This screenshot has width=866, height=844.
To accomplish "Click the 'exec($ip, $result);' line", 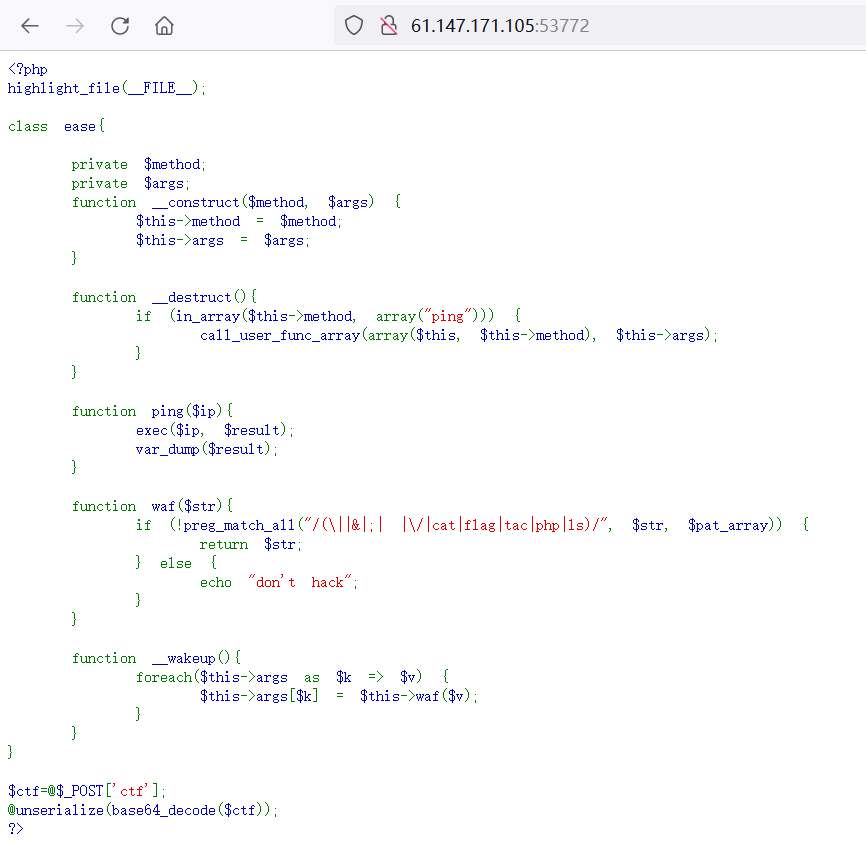I will [215, 430].
